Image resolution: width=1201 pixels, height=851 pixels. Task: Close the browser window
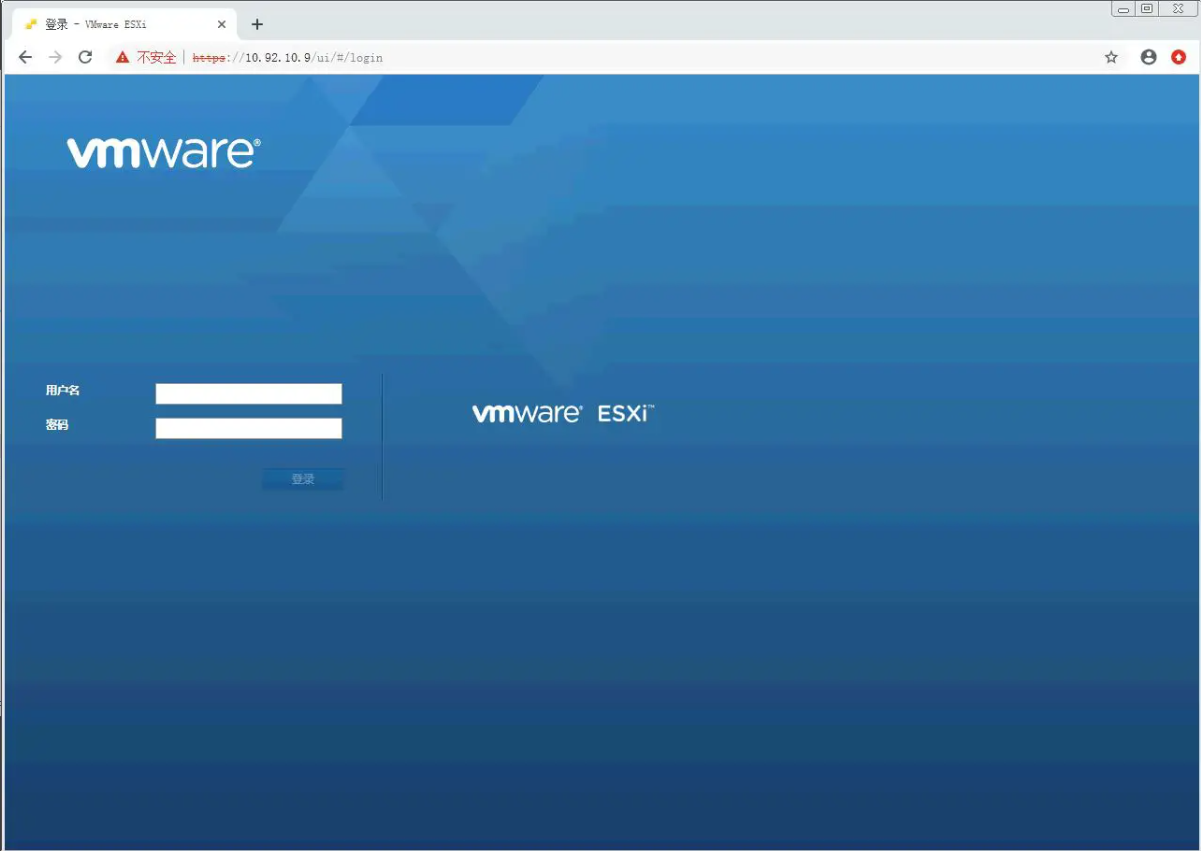(x=1178, y=8)
